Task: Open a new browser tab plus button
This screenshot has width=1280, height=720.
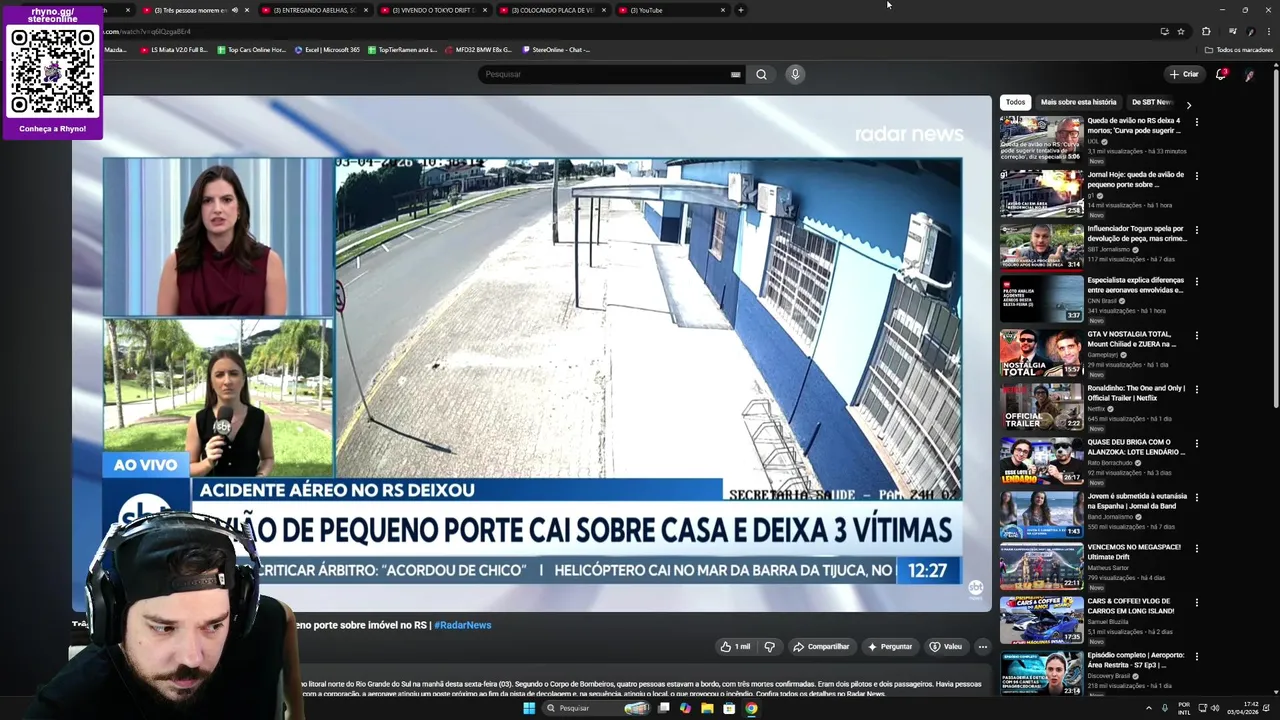Action: tap(741, 10)
